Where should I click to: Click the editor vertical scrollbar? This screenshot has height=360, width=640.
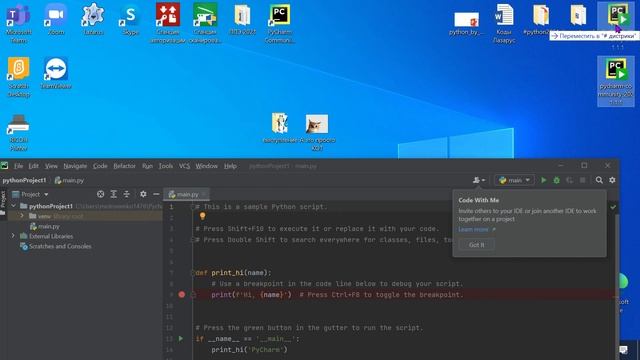tap(617, 286)
